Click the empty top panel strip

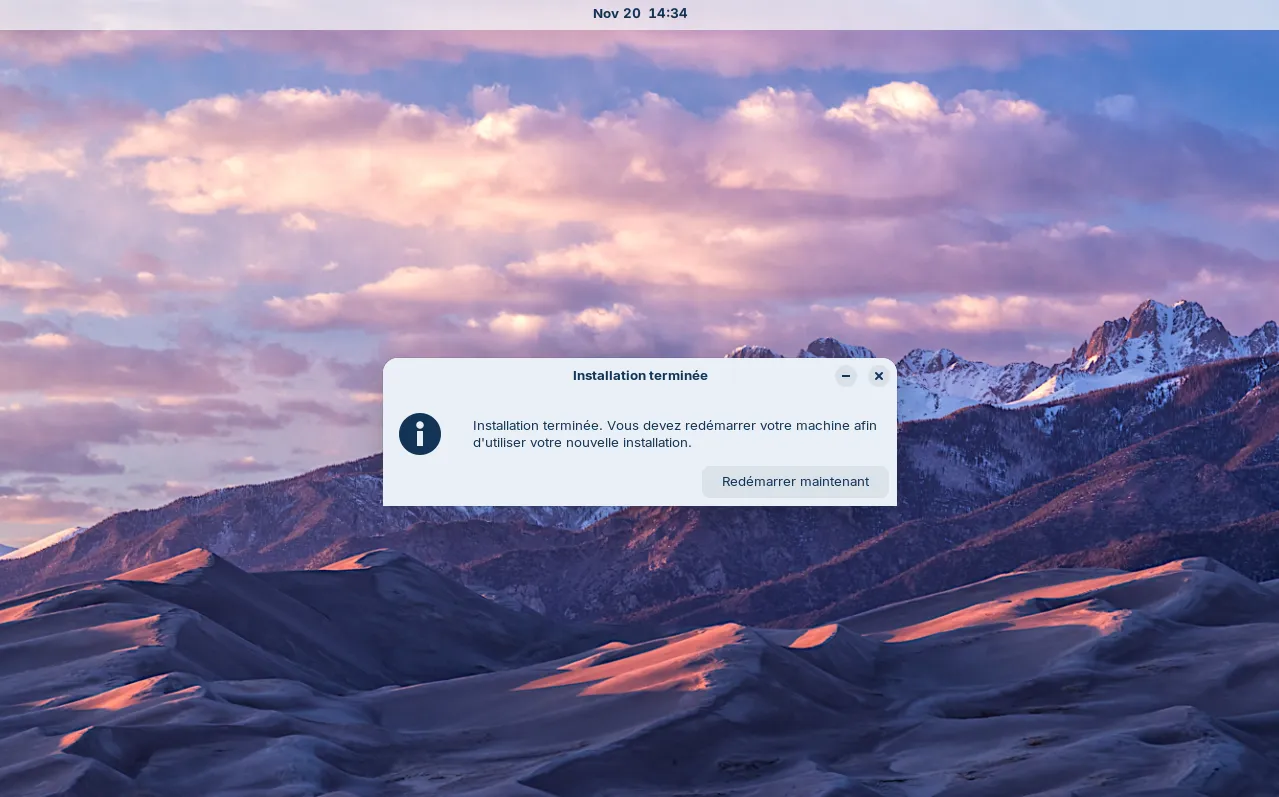pyautogui.click(x=200, y=14)
